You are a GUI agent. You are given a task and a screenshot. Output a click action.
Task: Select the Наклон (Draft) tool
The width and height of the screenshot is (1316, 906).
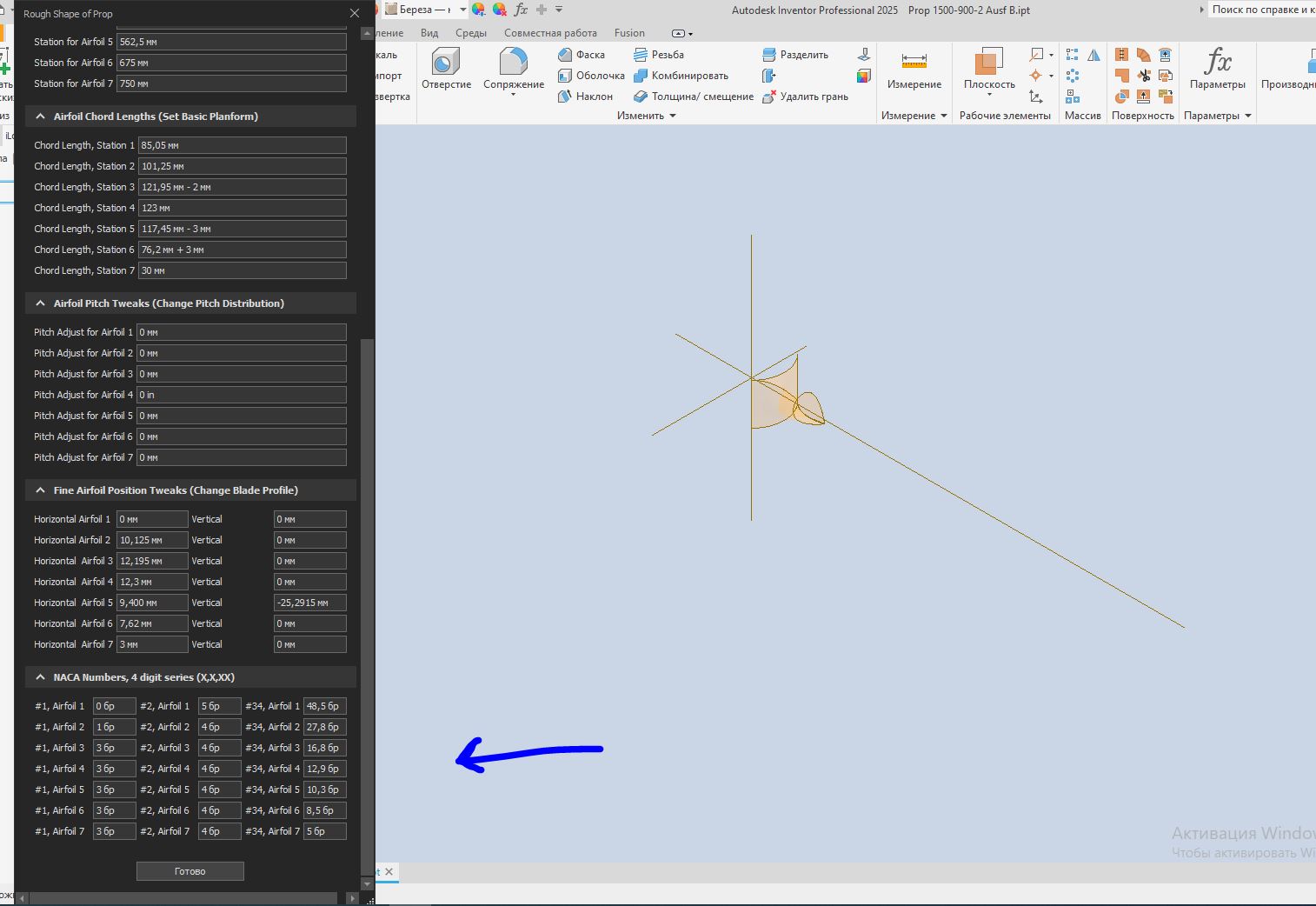coord(585,97)
